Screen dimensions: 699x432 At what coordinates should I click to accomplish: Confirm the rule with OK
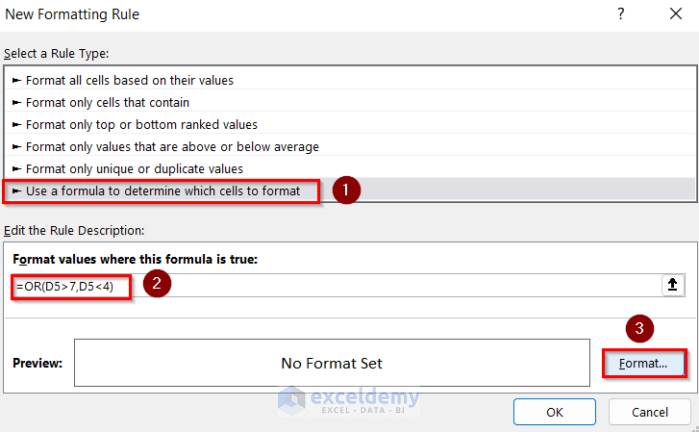point(556,412)
